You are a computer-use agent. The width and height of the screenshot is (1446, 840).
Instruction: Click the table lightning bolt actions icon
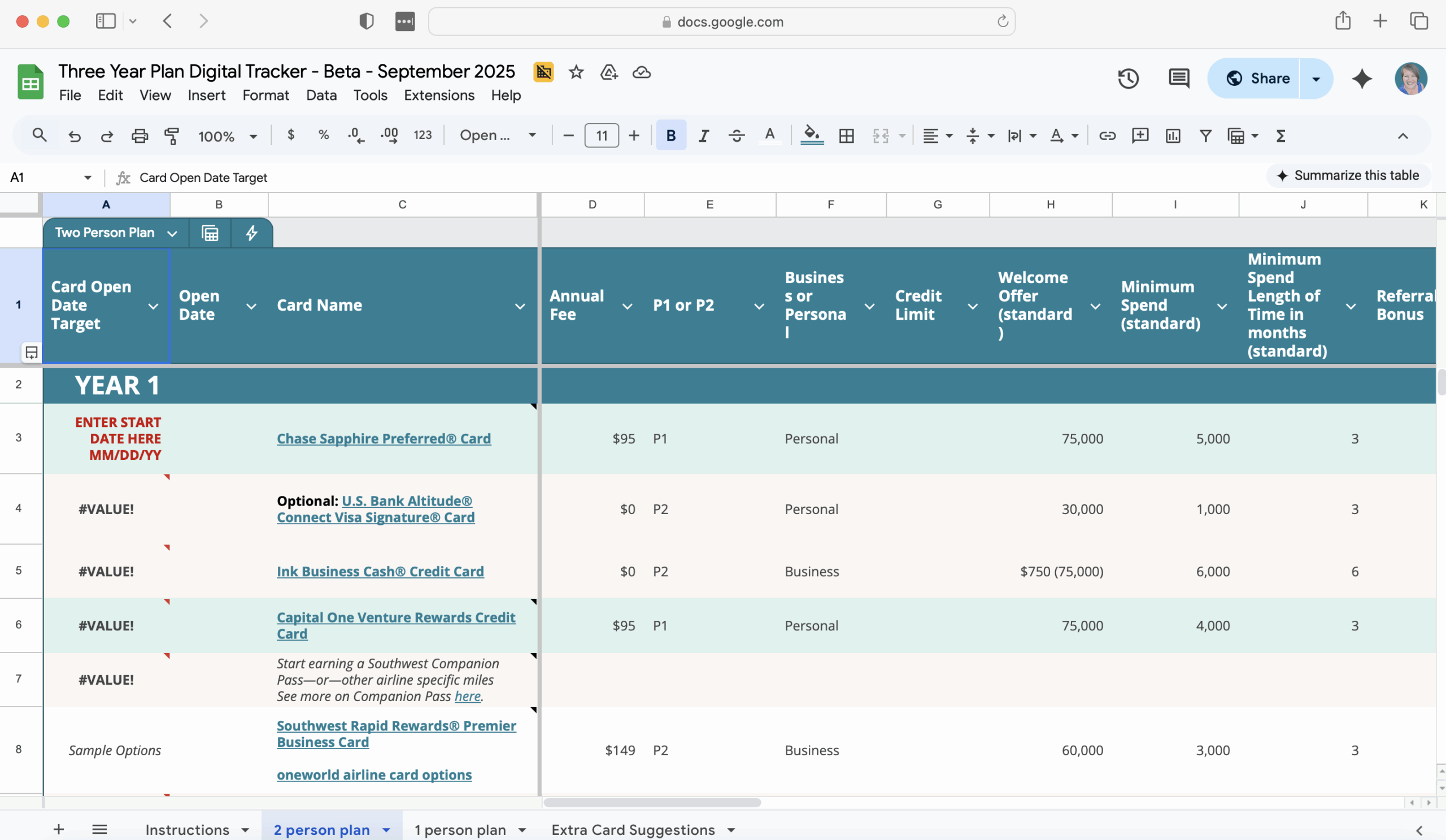(x=251, y=233)
